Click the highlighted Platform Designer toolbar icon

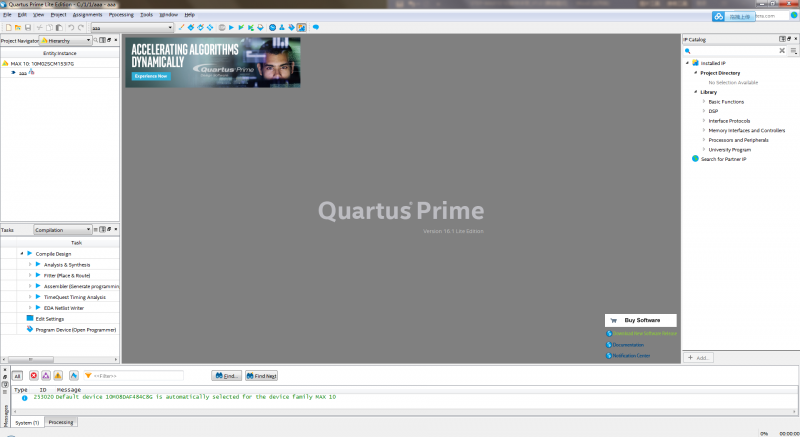pos(302,28)
